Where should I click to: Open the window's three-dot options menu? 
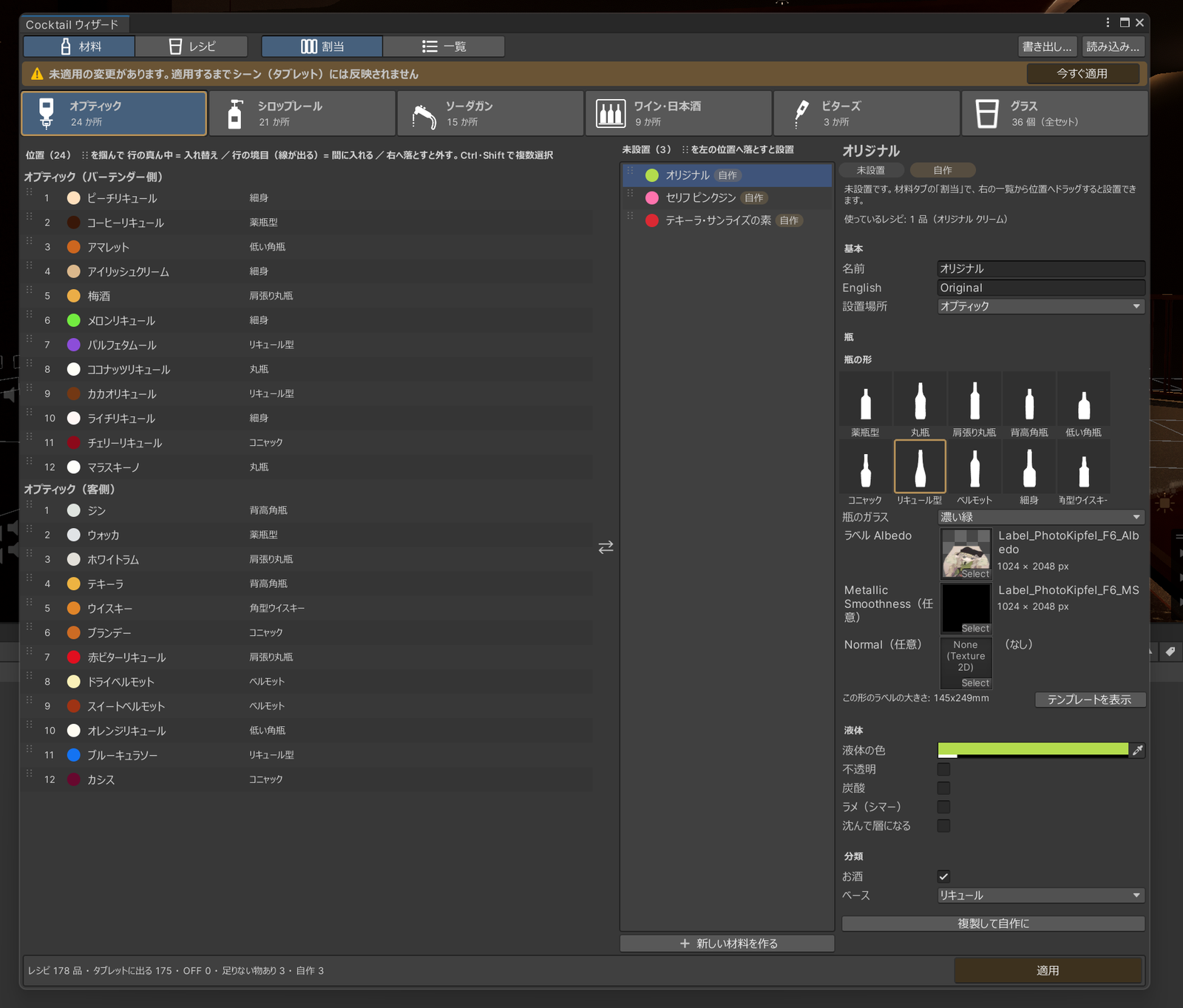1108,23
